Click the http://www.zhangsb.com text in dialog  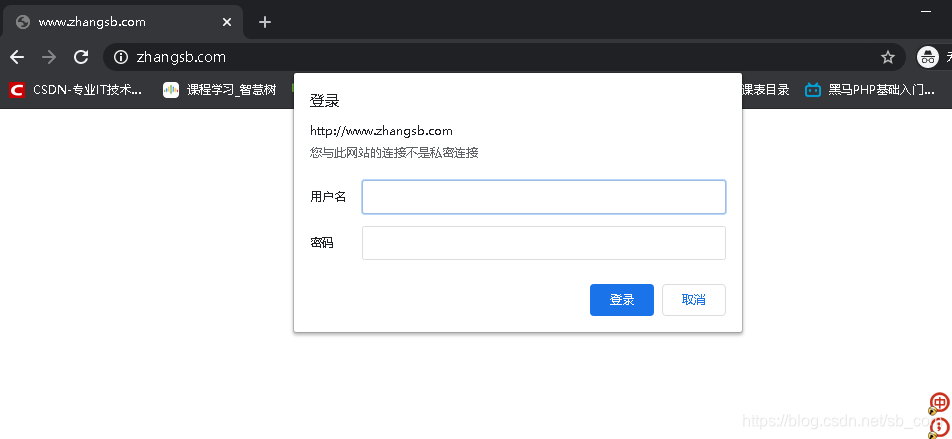381,131
